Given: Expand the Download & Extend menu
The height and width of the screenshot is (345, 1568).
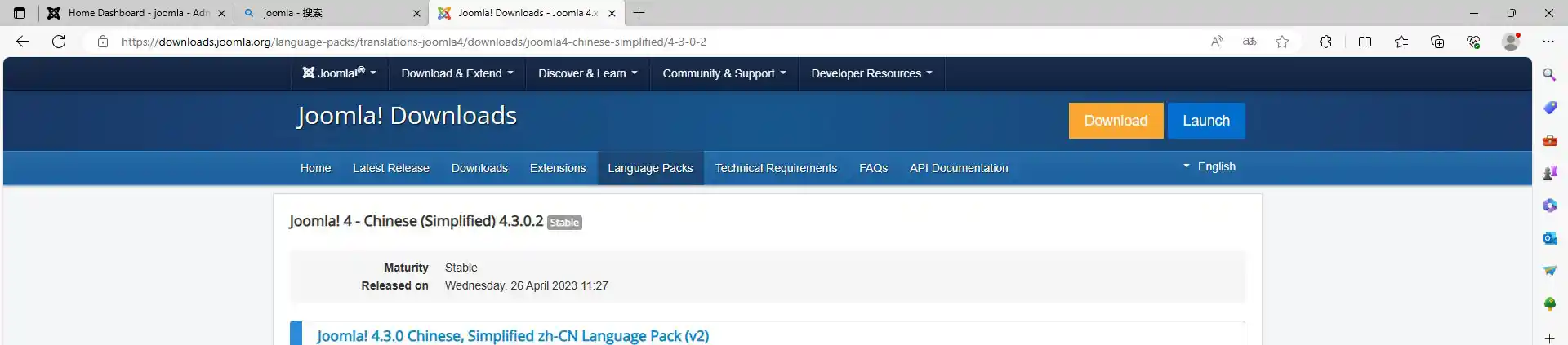Looking at the screenshot, I should coord(457,73).
